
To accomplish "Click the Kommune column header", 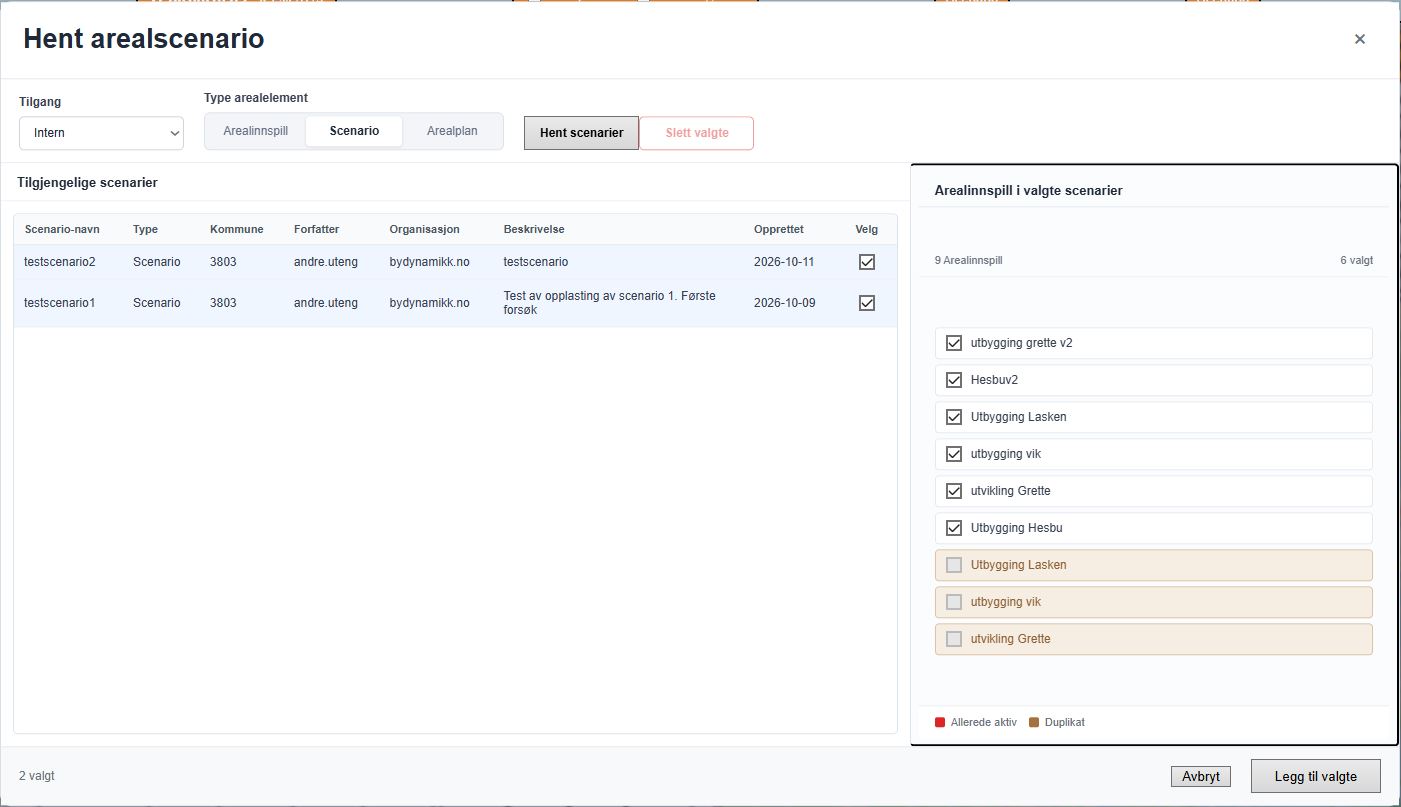I will (x=237, y=229).
